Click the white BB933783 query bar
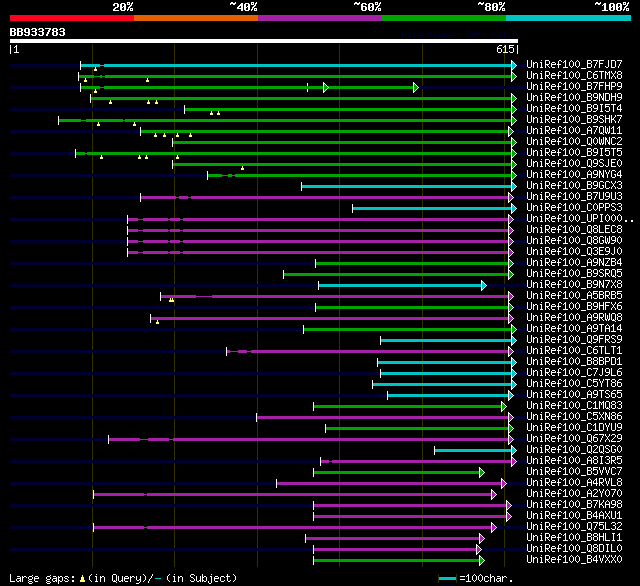 [x=264, y=41]
